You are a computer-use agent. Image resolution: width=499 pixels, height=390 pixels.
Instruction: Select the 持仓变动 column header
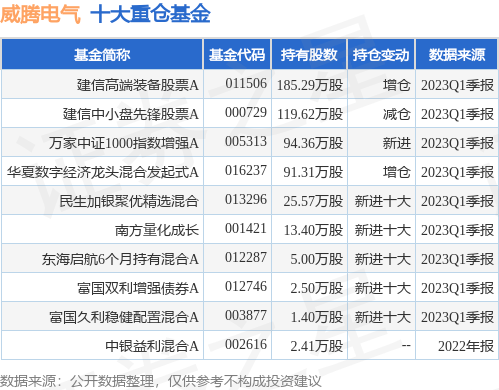(x=381, y=55)
